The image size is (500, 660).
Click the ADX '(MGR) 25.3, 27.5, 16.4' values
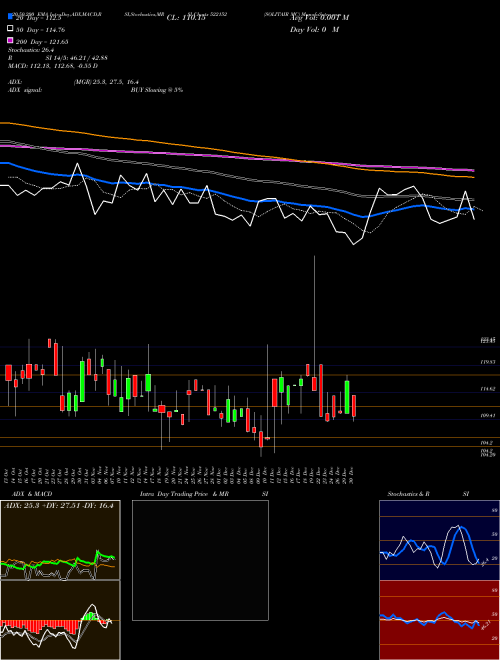point(106,82)
